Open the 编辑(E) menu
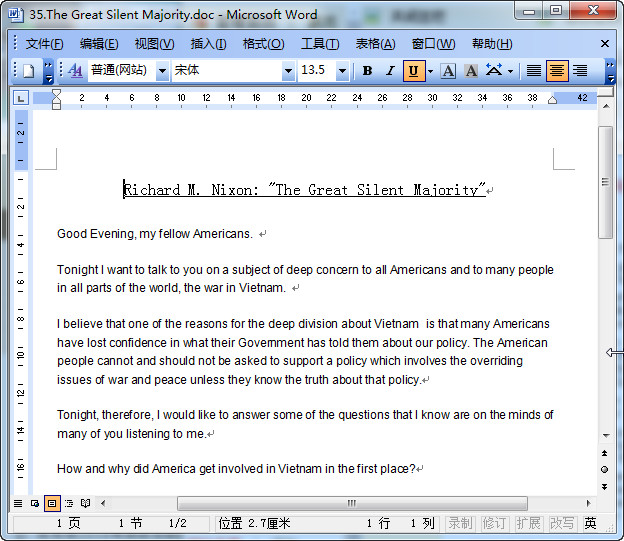This screenshot has height=541, width=624. coord(99,43)
